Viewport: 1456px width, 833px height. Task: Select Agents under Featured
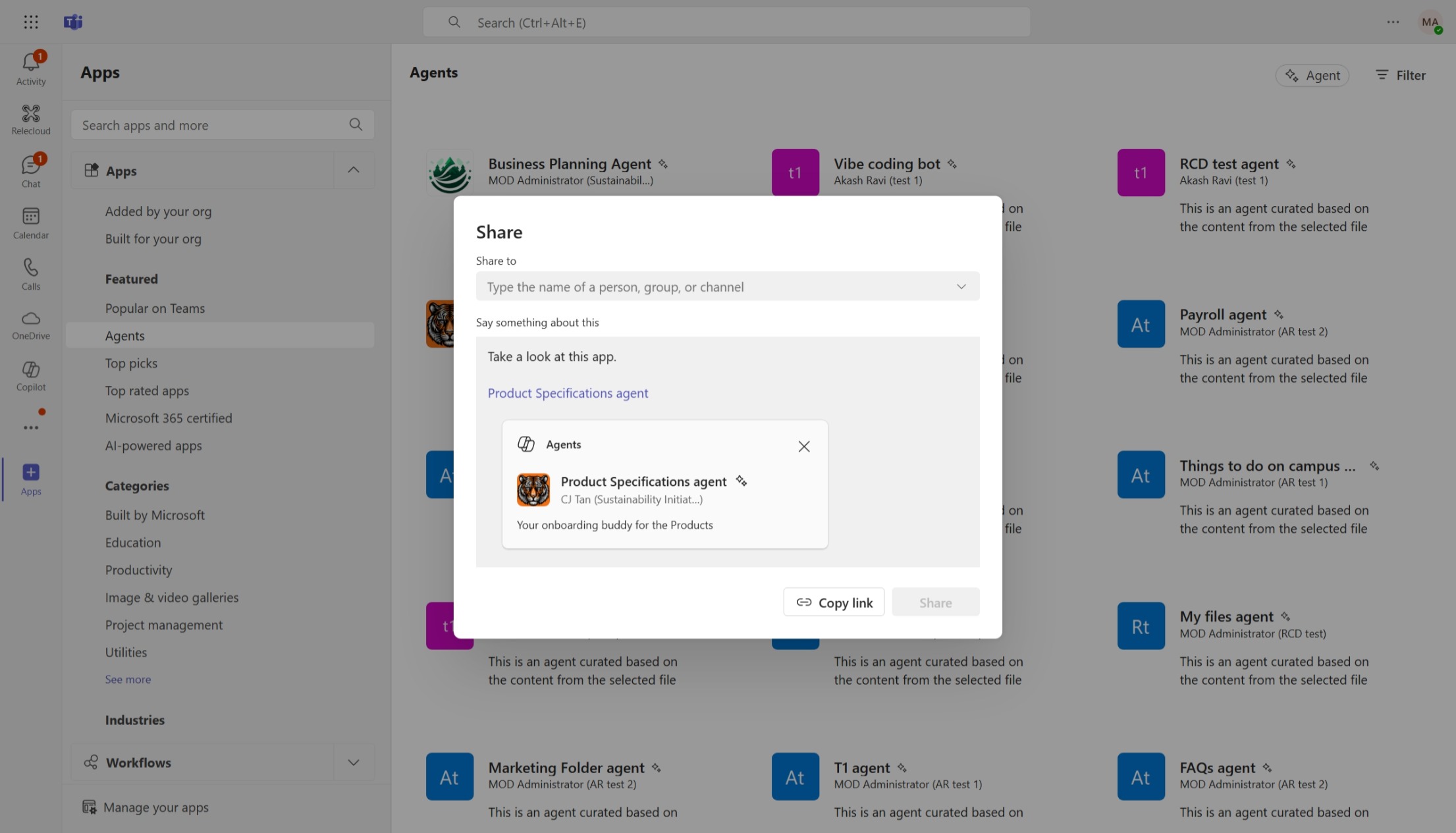tap(125, 335)
